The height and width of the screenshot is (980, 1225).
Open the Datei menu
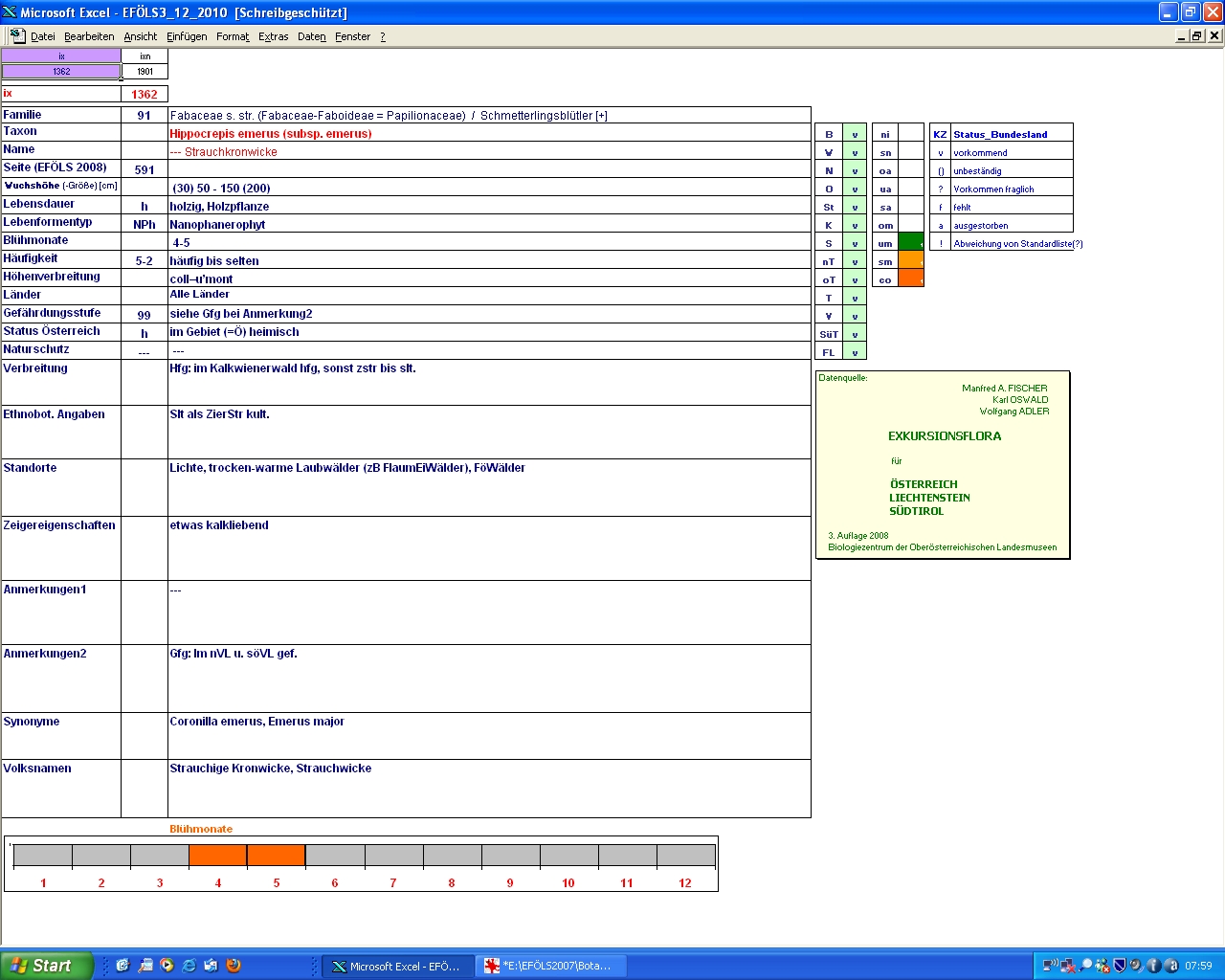click(42, 36)
